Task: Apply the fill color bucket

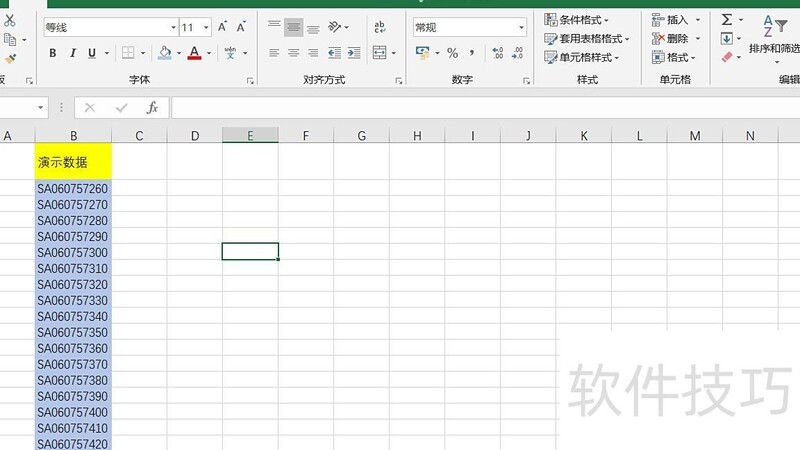Action: pyautogui.click(x=164, y=53)
